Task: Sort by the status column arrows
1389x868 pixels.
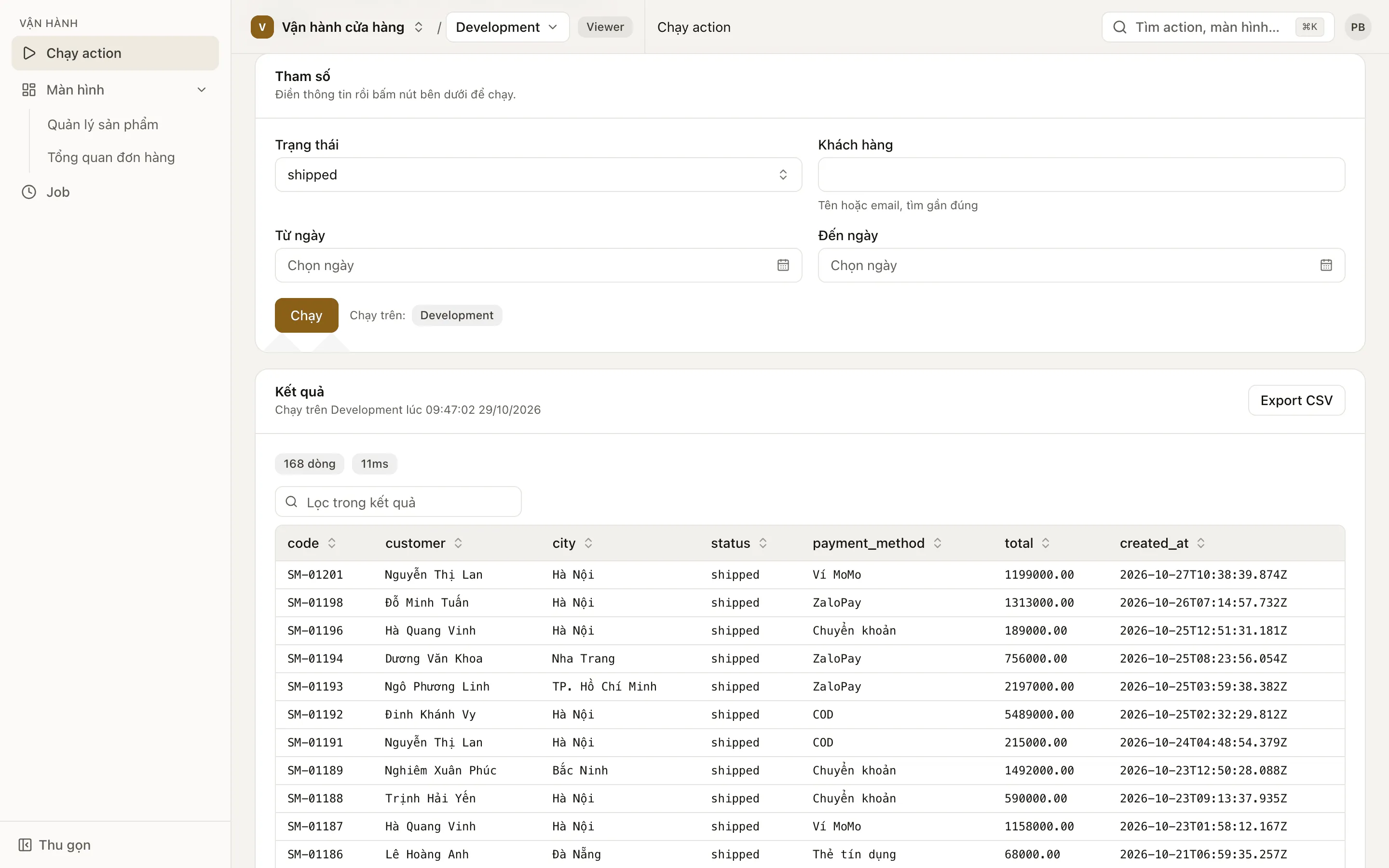Action: click(763, 543)
